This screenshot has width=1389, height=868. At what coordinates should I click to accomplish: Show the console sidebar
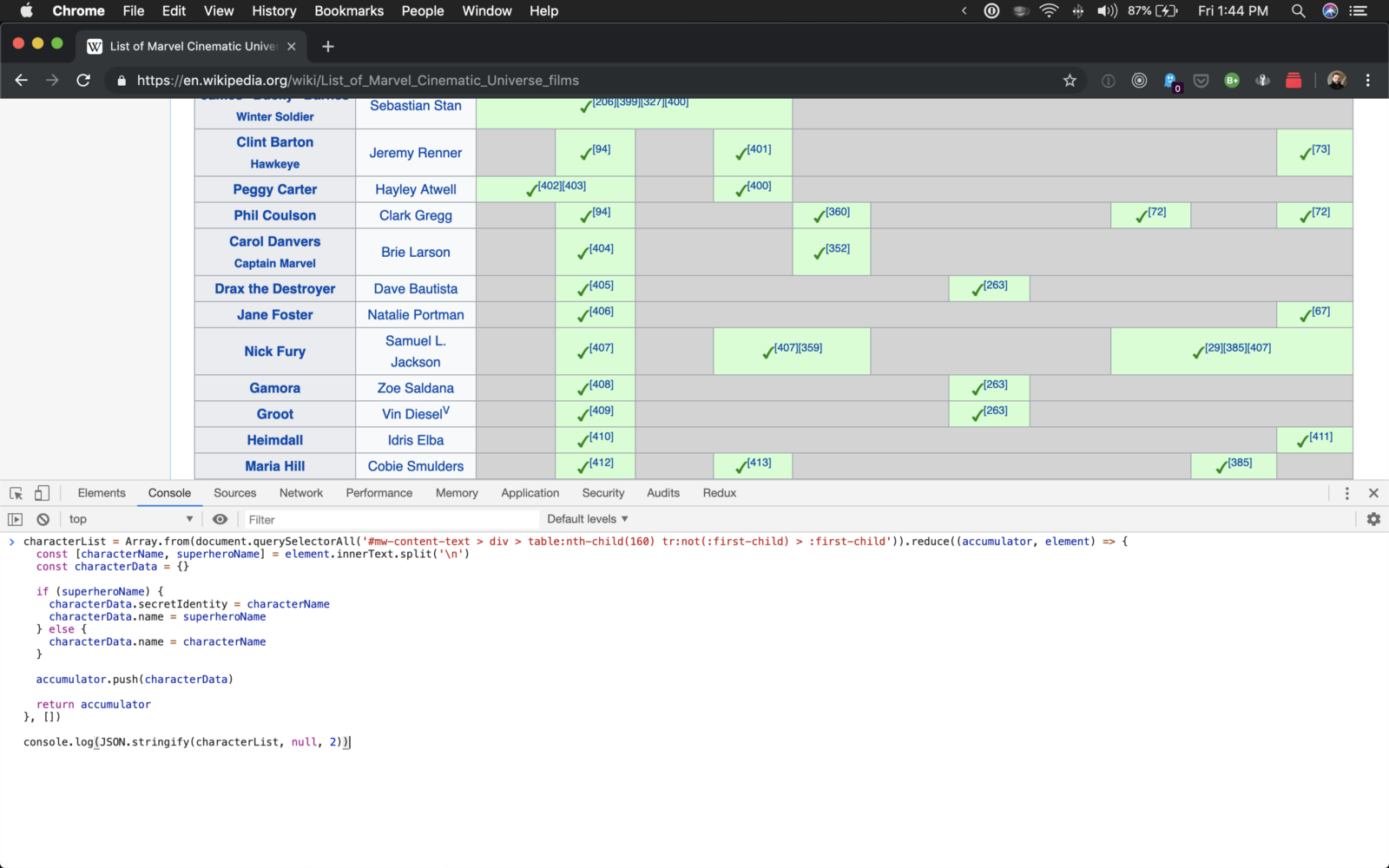point(15,519)
